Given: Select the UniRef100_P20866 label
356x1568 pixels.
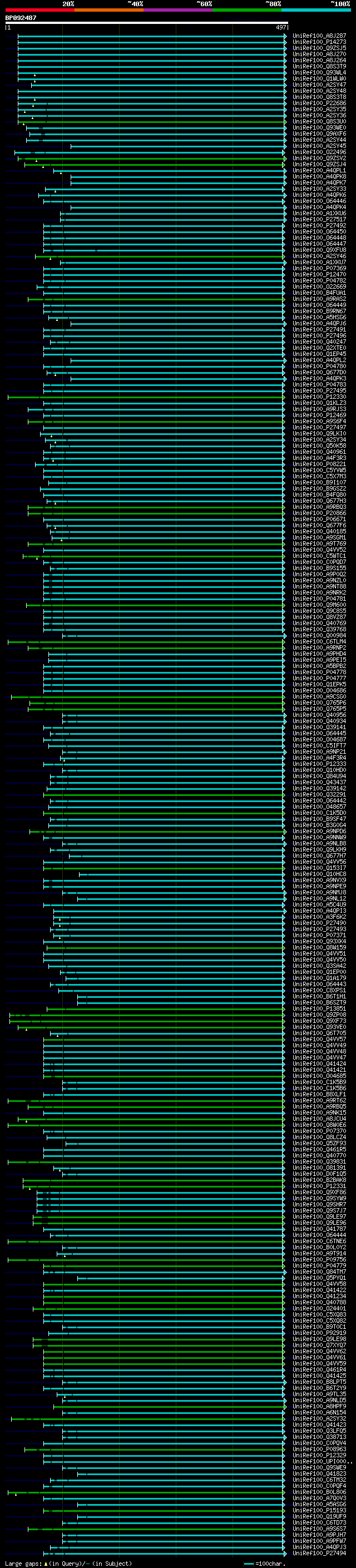Looking at the screenshot, I should [319, 513].
